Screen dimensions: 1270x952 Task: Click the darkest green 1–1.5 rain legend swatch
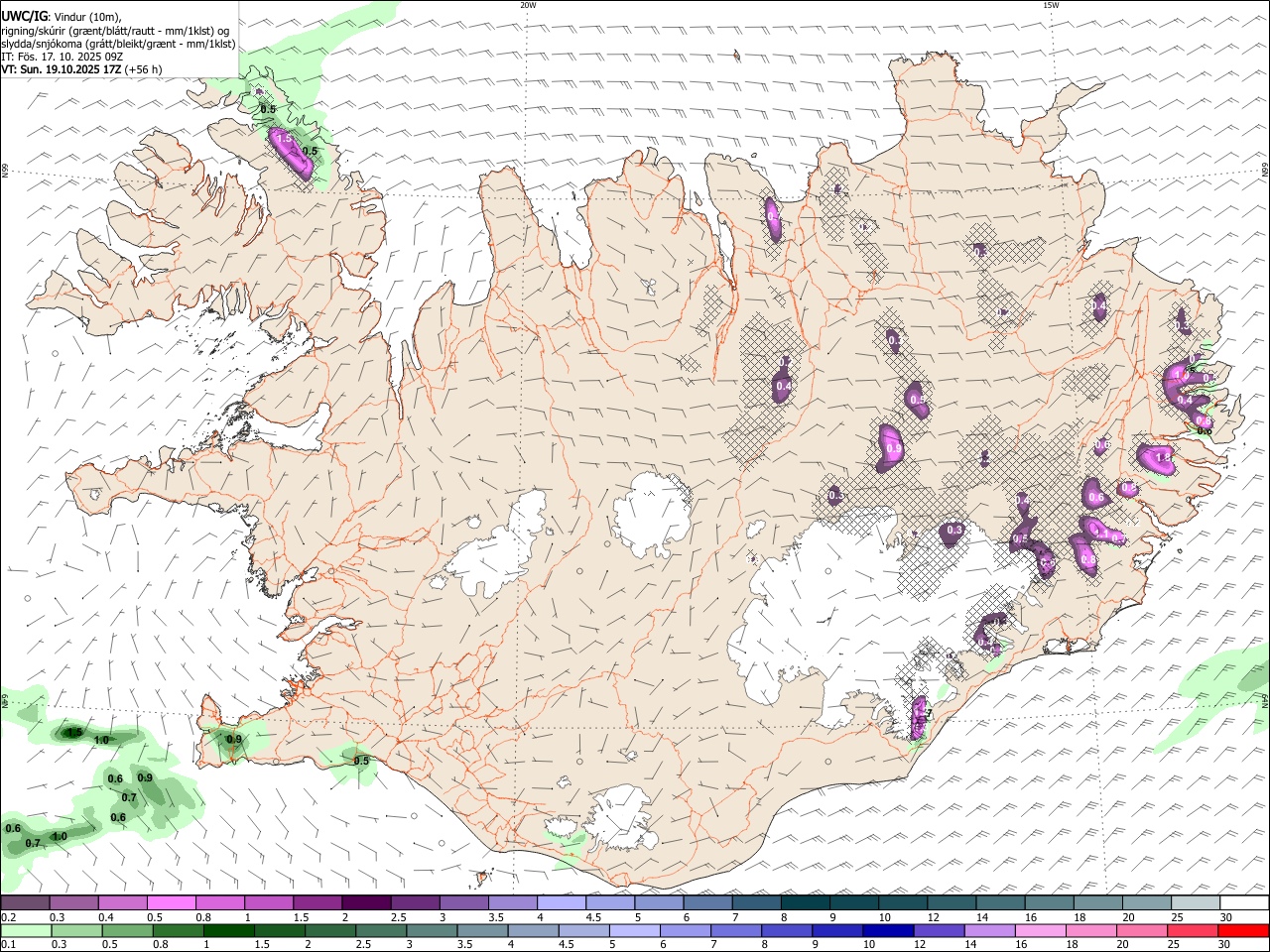[229, 931]
